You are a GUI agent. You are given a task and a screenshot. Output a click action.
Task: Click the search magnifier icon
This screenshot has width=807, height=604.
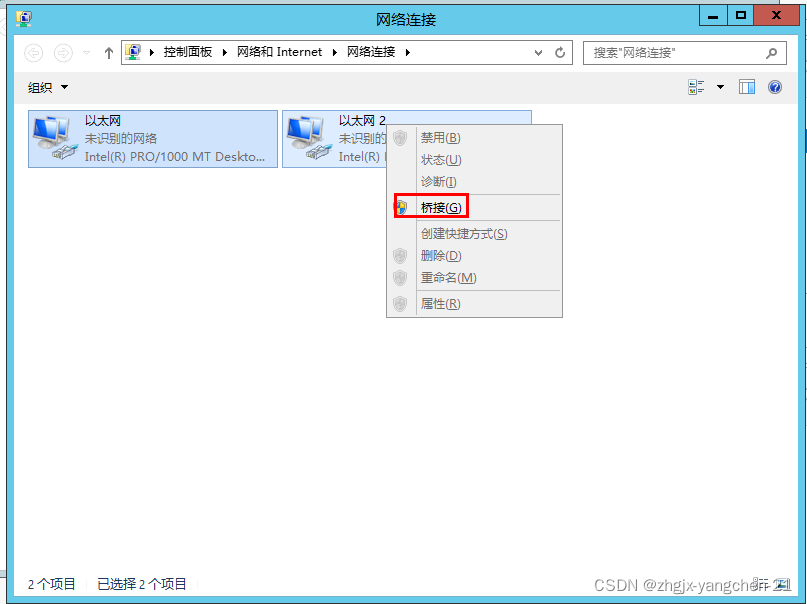click(x=771, y=52)
